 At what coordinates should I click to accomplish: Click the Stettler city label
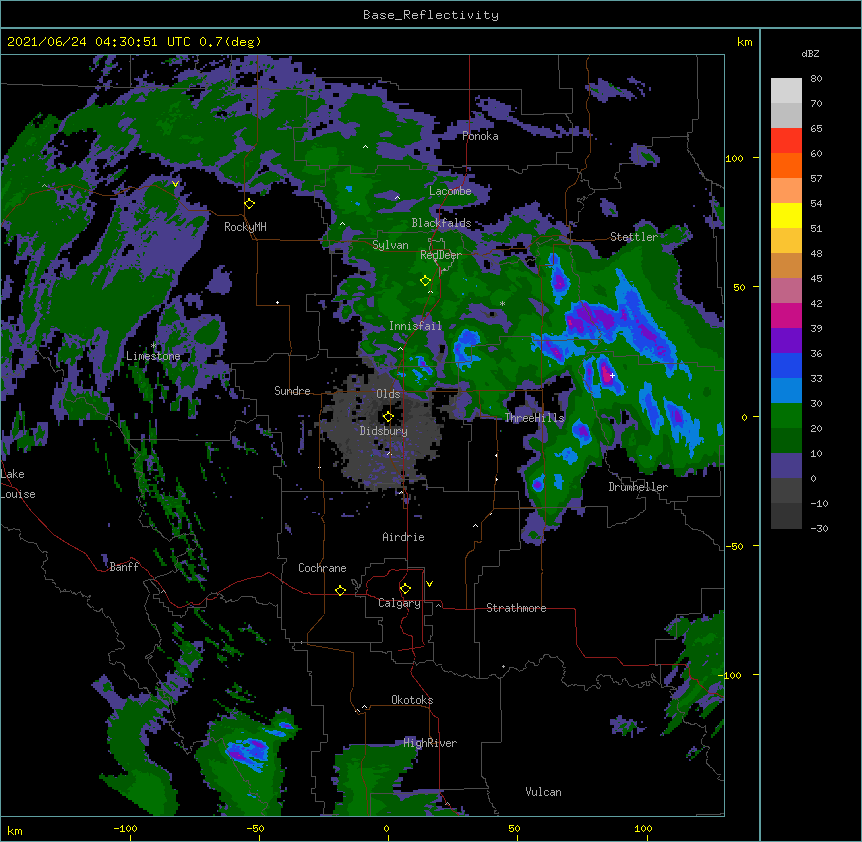coord(634,237)
